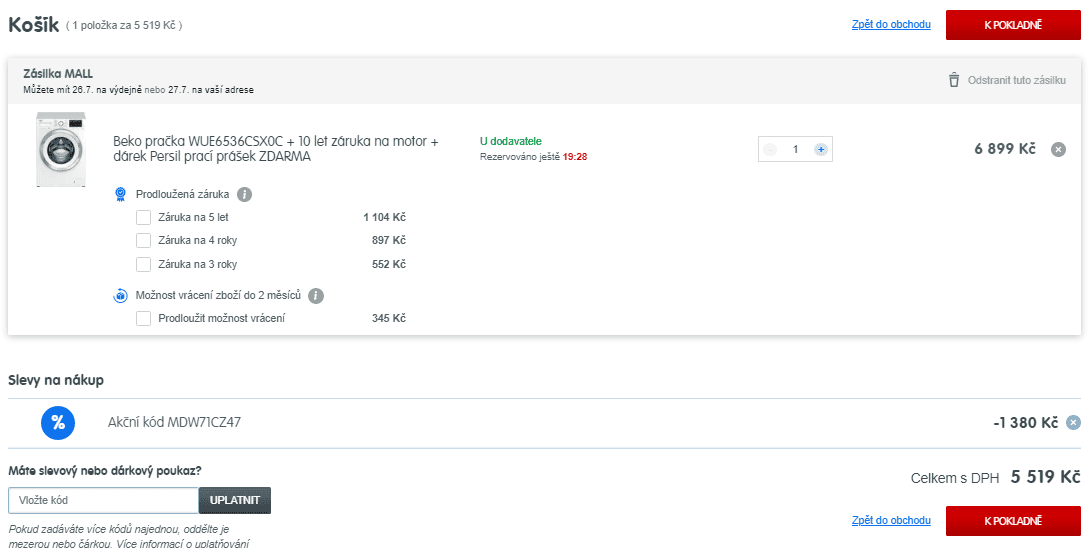
Task: Remove the promo code MDW71CZ47 discount
Action: coord(1074,422)
